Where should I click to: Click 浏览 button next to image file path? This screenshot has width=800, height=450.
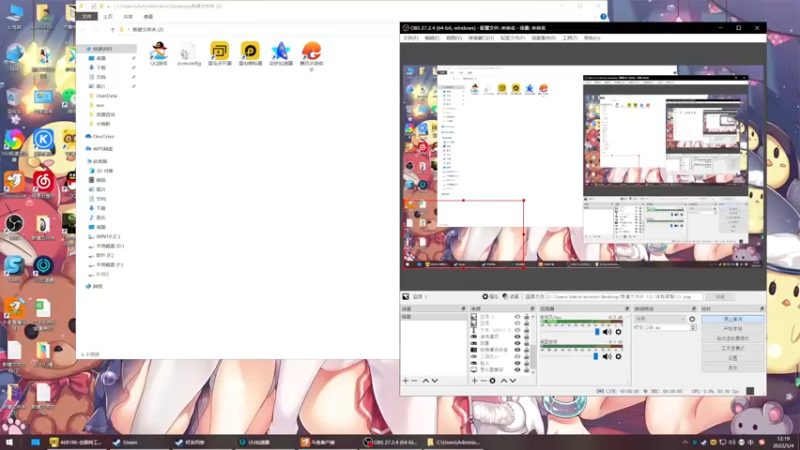(x=719, y=296)
